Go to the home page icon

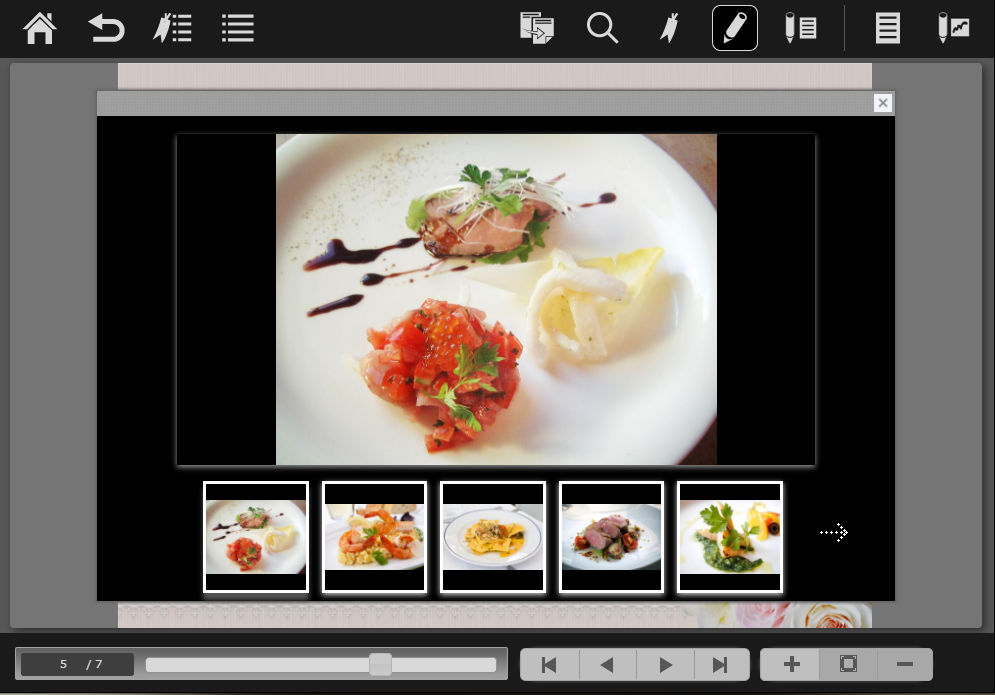click(40, 28)
